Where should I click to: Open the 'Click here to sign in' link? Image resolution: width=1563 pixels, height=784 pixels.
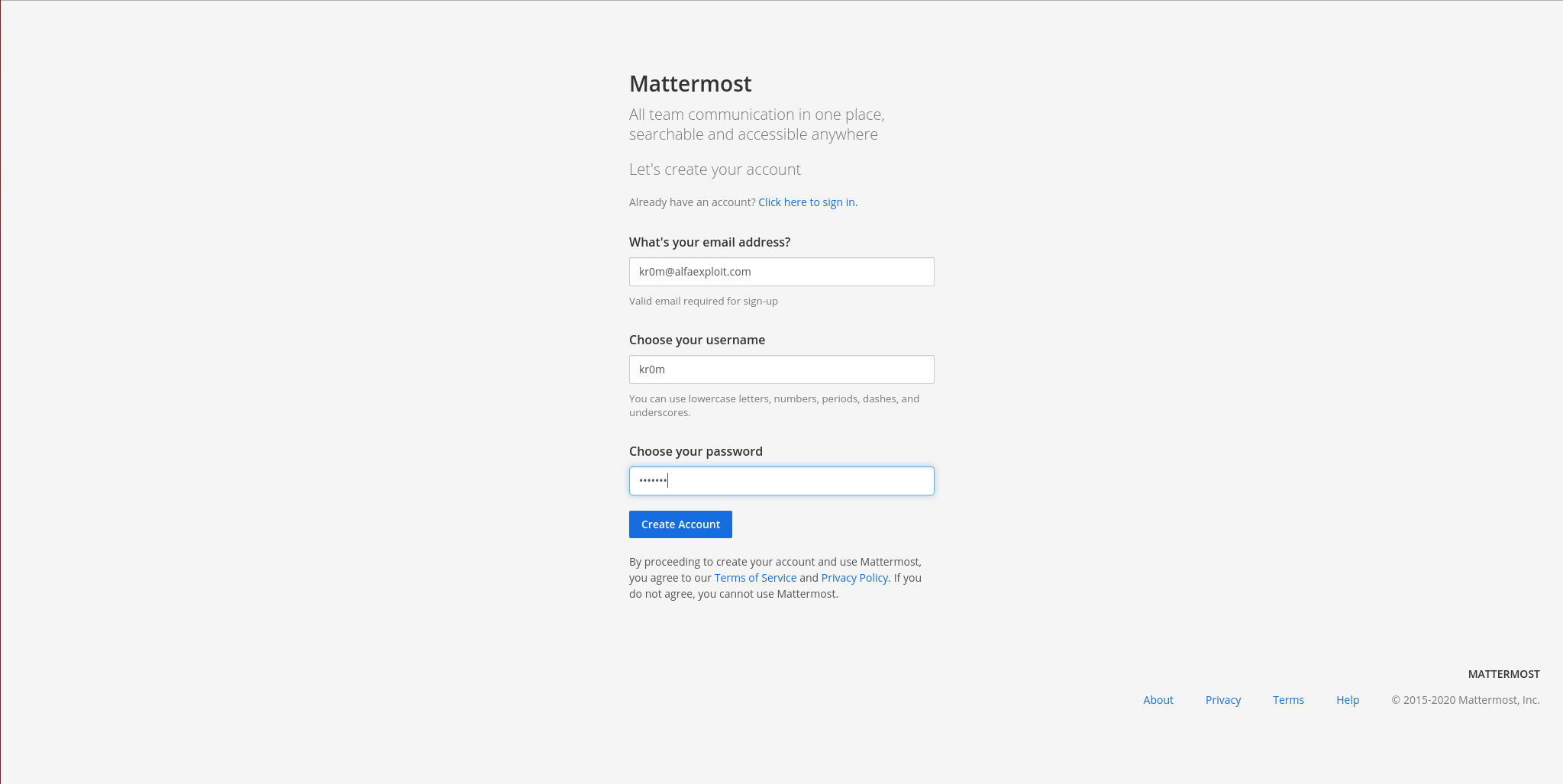click(806, 202)
